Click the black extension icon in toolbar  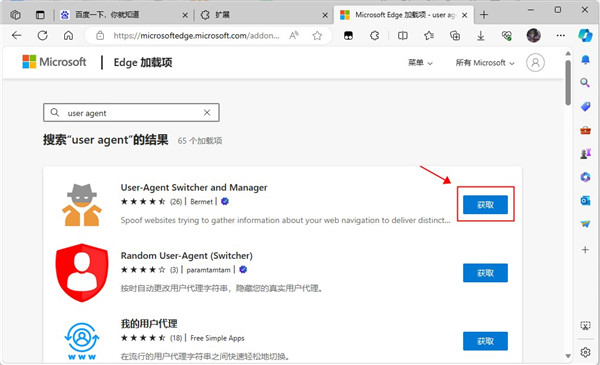pyautogui.click(x=349, y=36)
